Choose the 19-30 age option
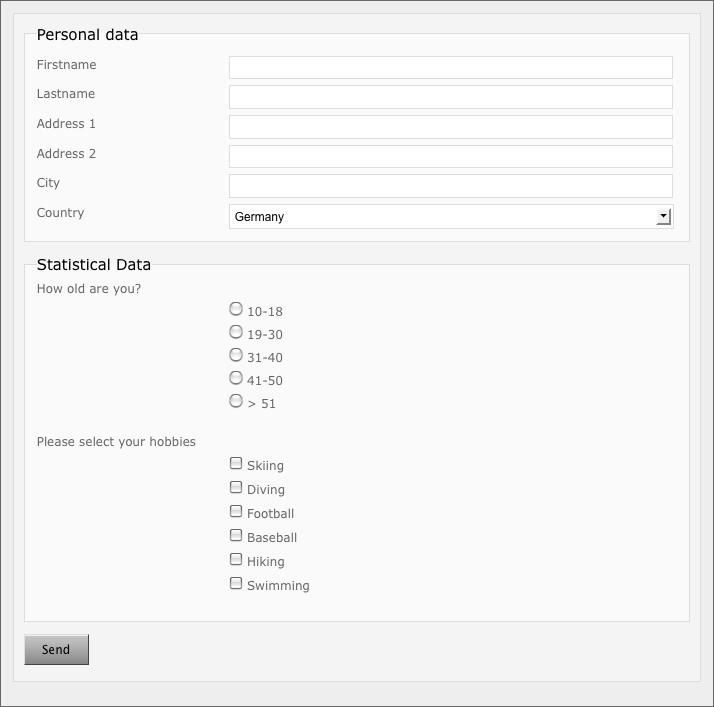Screen dimensions: 714x707 (x=236, y=332)
